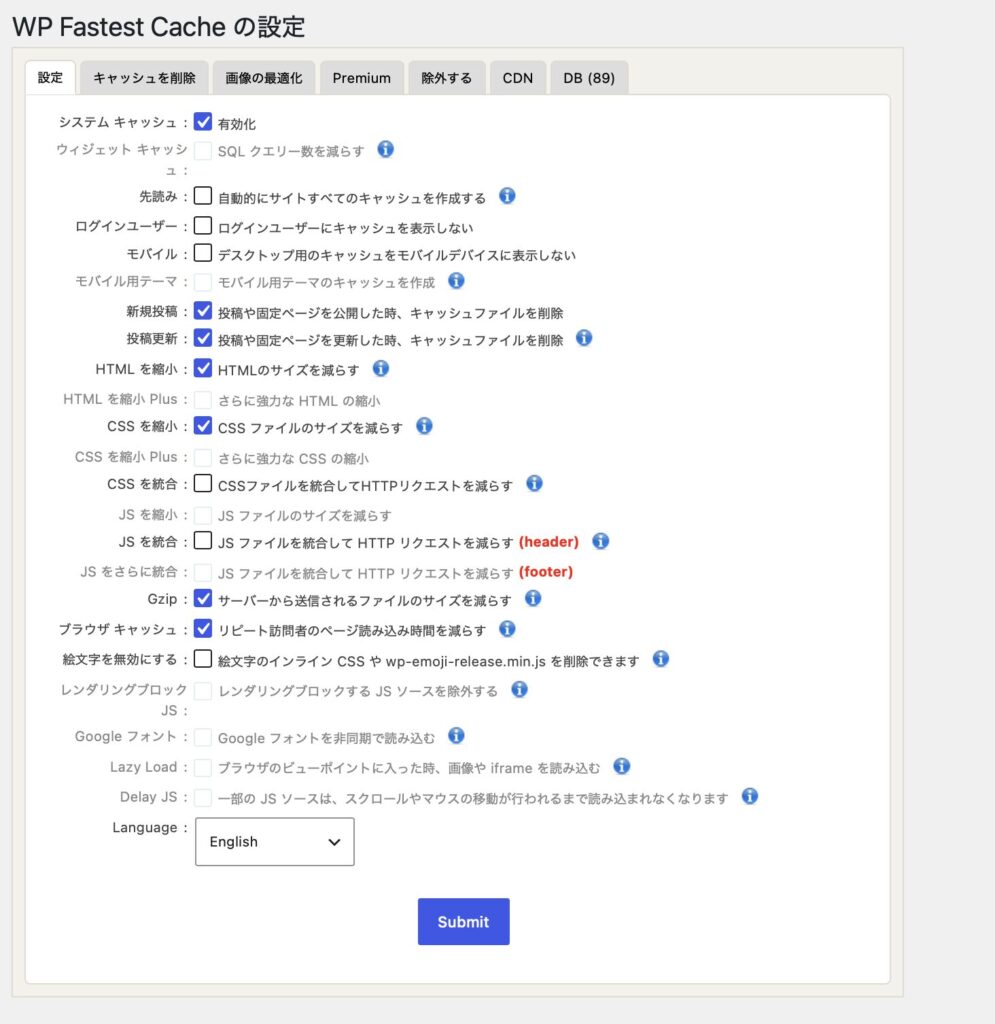Open info icon beside CSS を縮小
The image size is (995, 1024).
point(424,426)
